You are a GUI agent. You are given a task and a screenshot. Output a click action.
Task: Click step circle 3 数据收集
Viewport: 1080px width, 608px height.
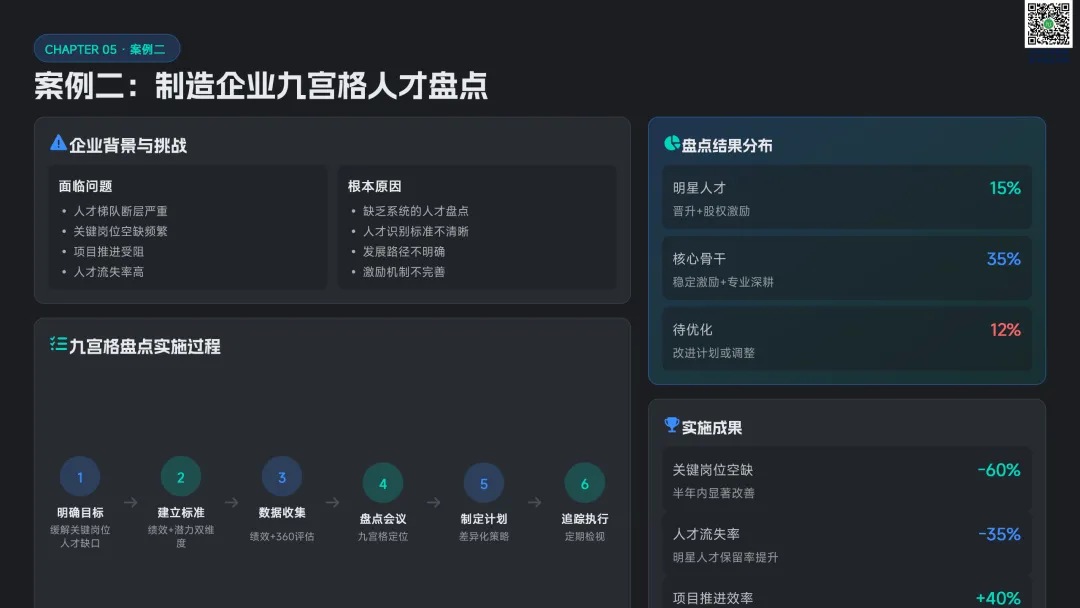click(282, 476)
